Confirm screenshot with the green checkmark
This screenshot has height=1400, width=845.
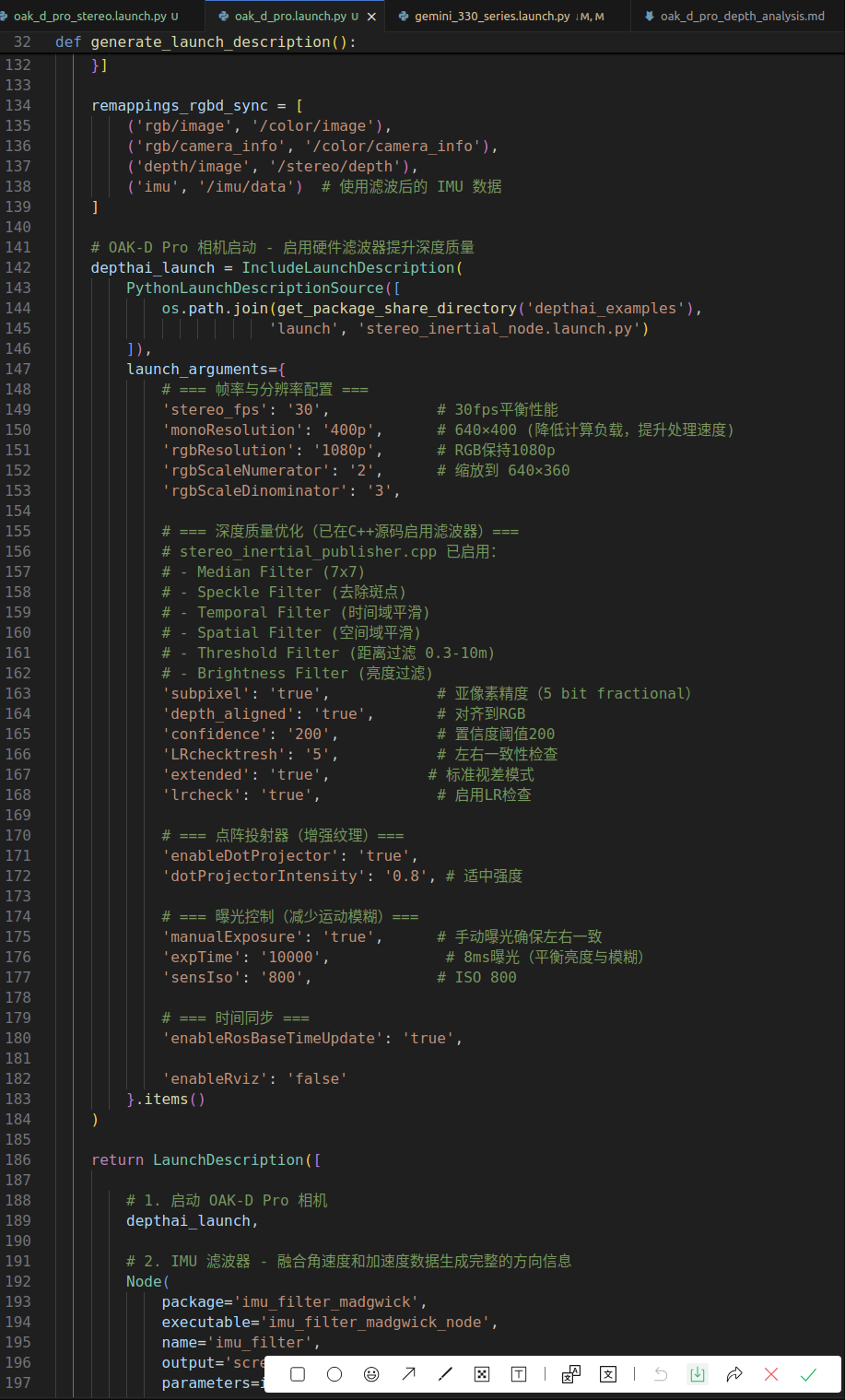[808, 1374]
